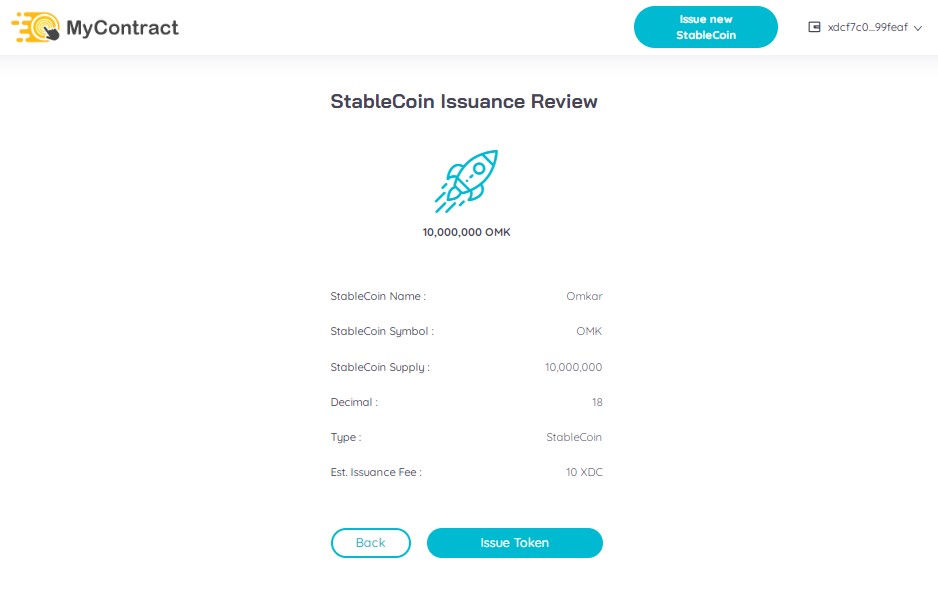
Task: Click the MyContract logo icon
Action: (36, 27)
